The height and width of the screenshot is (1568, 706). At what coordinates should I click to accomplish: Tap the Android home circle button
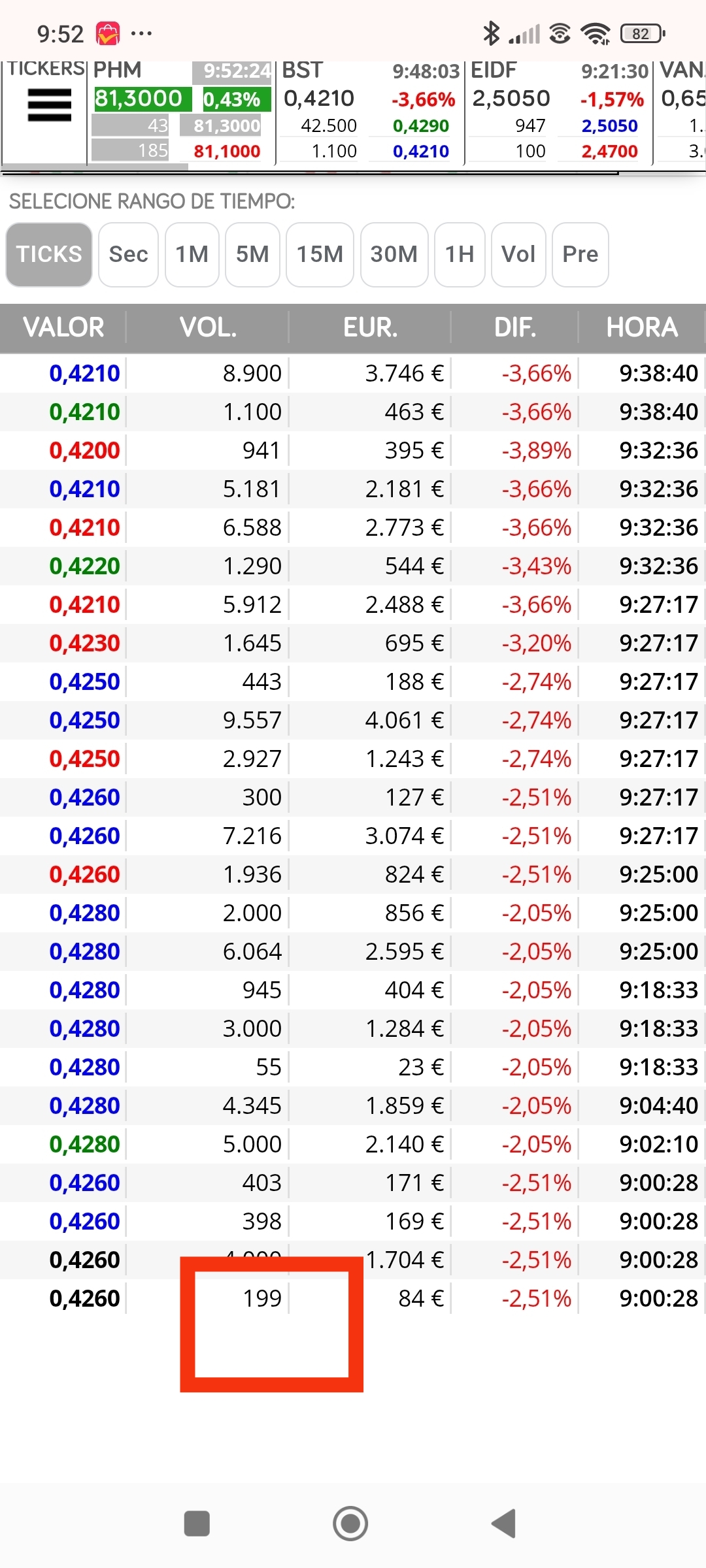pyautogui.click(x=350, y=1524)
